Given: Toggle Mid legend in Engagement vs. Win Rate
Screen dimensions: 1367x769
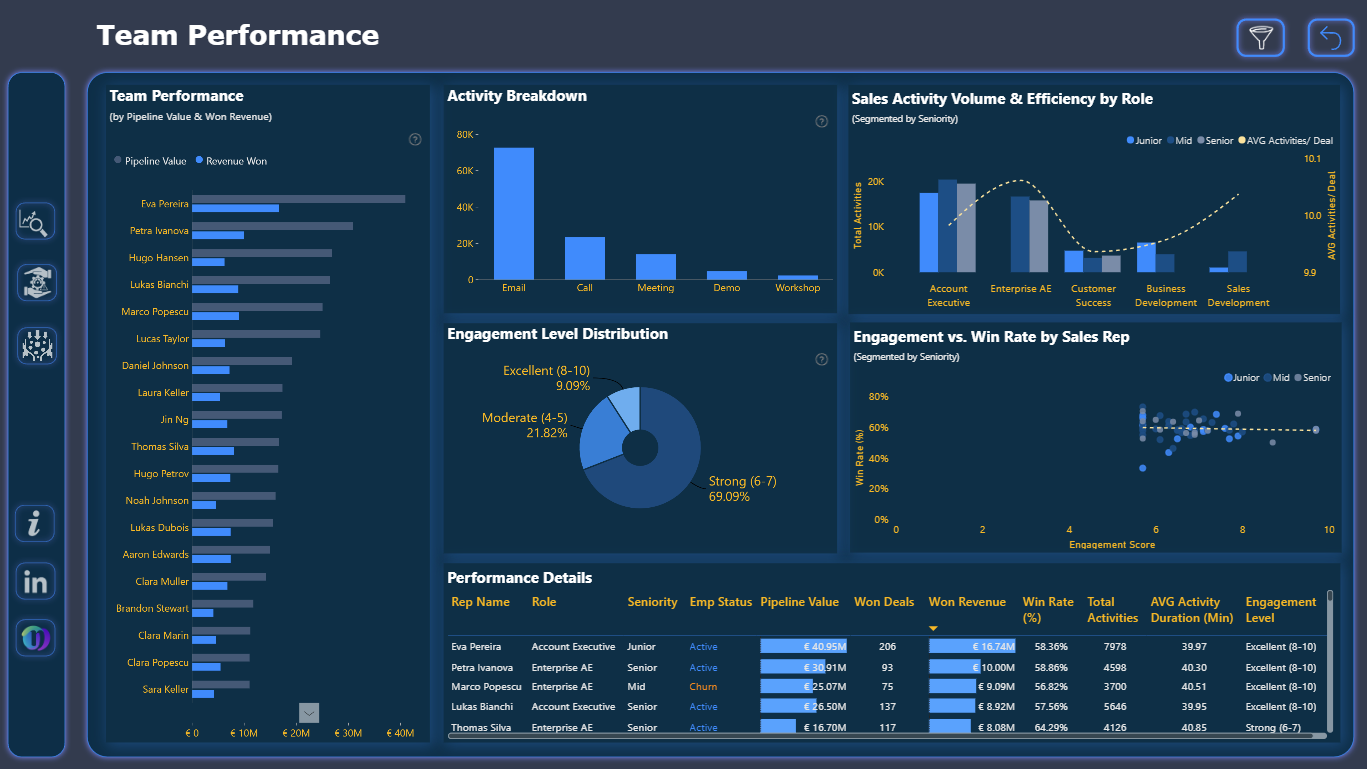Looking at the screenshot, I should tap(1277, 378).
